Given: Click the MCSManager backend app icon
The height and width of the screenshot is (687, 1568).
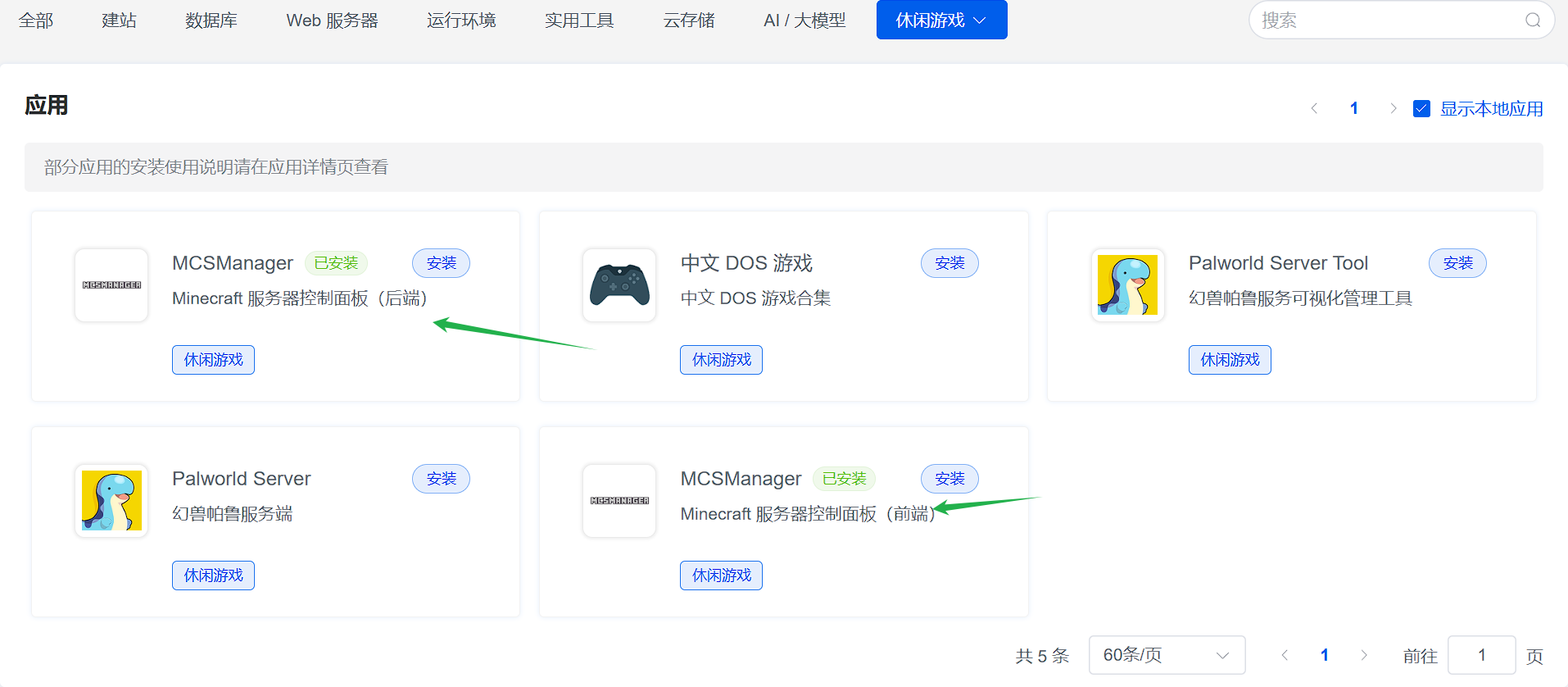Looking at the screenshot, I should (111, 285).
